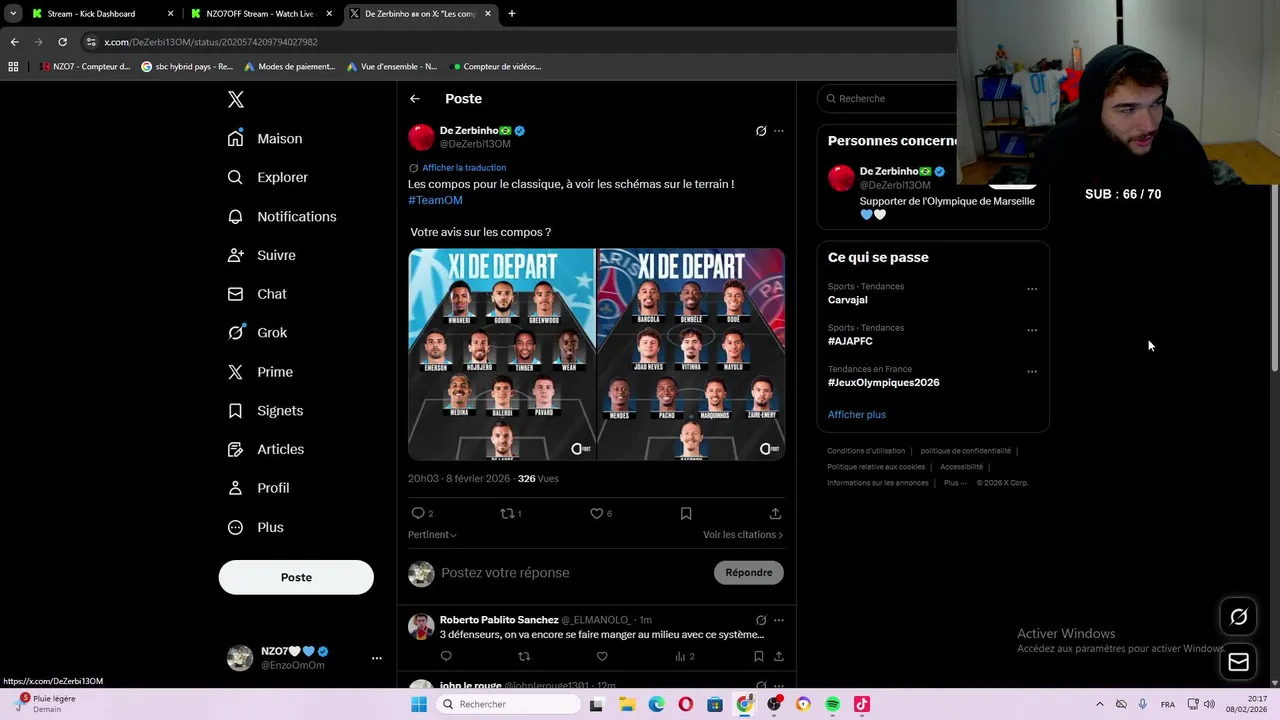
Task: Open account options next to NZO7
Action: pyautogui.click(x=377, y=658)
